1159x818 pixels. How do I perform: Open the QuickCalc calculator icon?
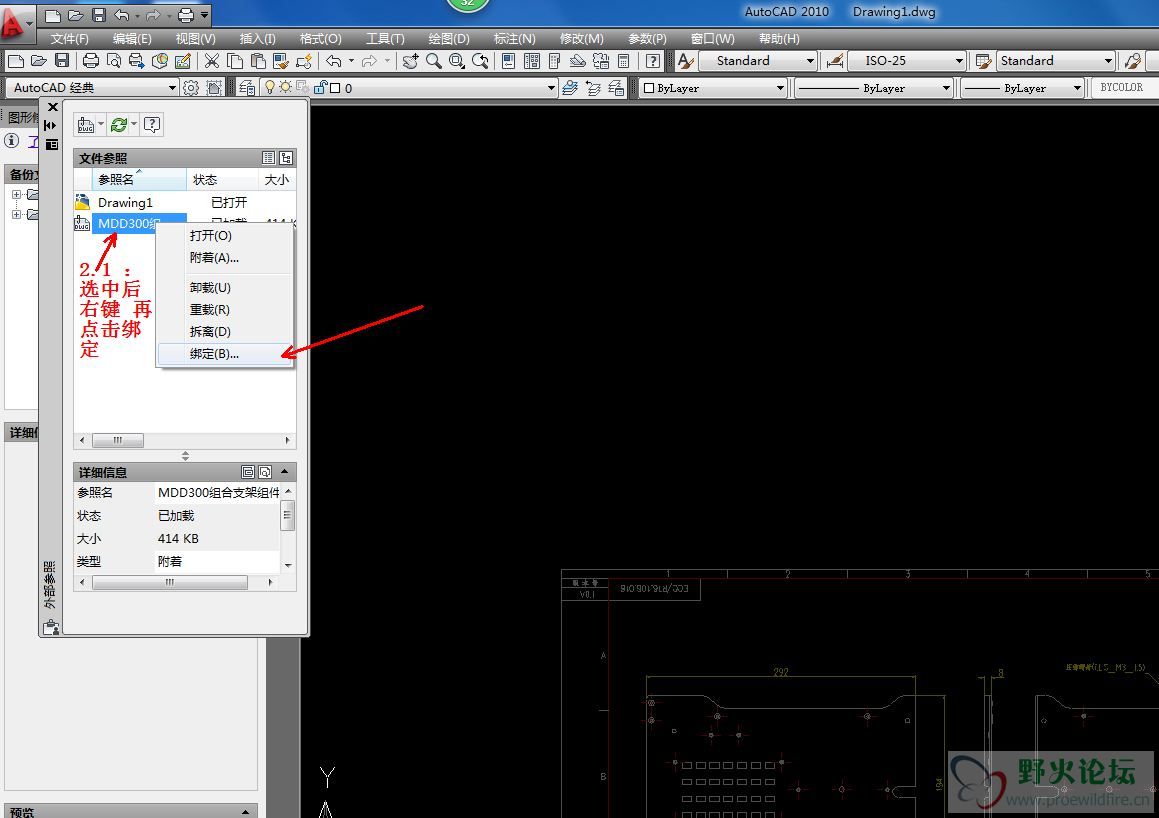pyautogui.click(x=624, y=61)
